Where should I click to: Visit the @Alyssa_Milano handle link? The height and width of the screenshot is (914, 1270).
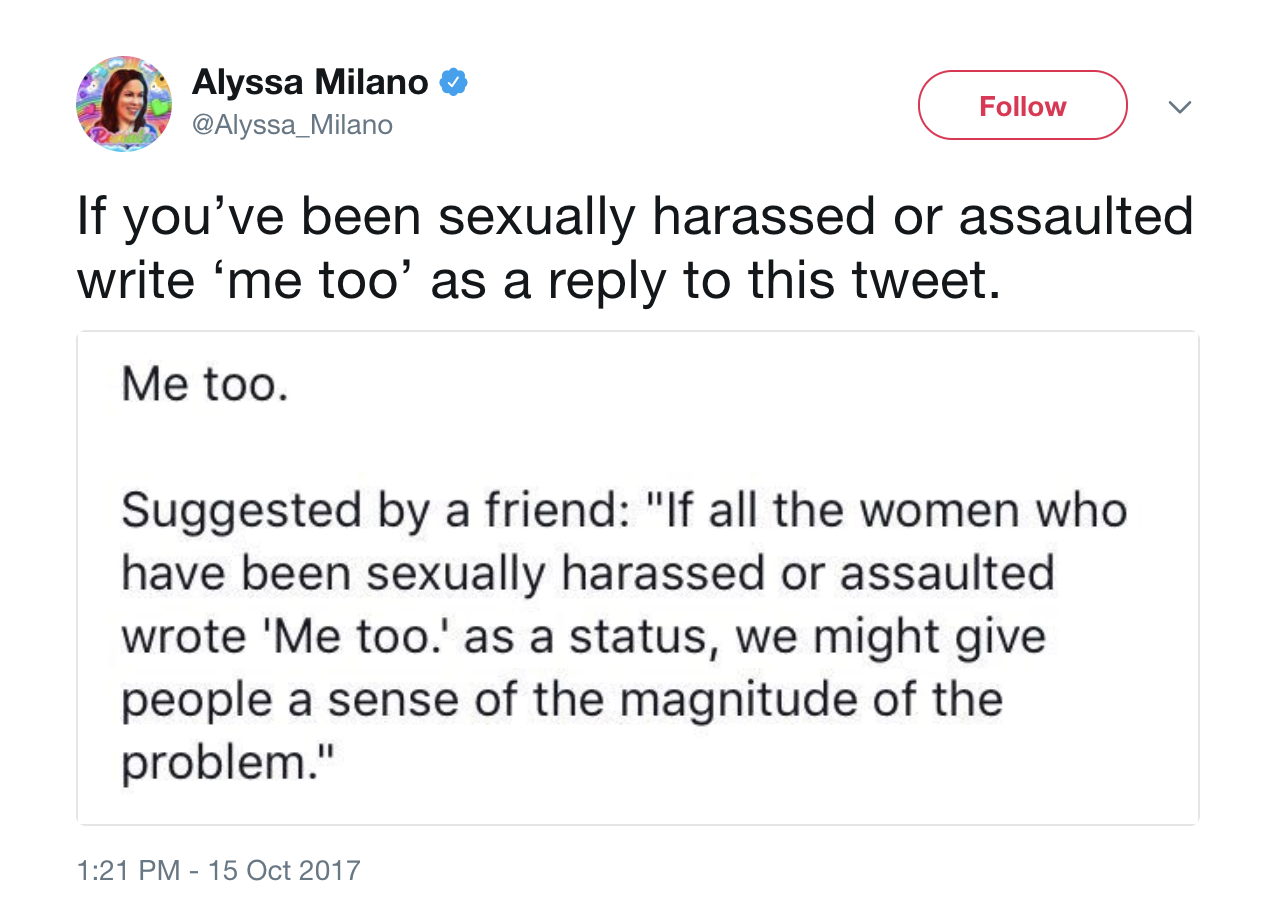tap(292, 125)
